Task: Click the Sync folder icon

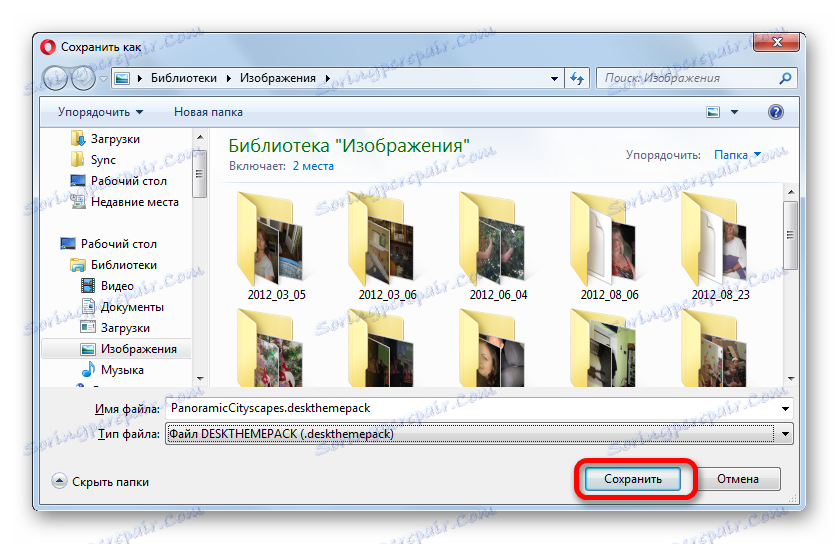Action: point(78,159)
